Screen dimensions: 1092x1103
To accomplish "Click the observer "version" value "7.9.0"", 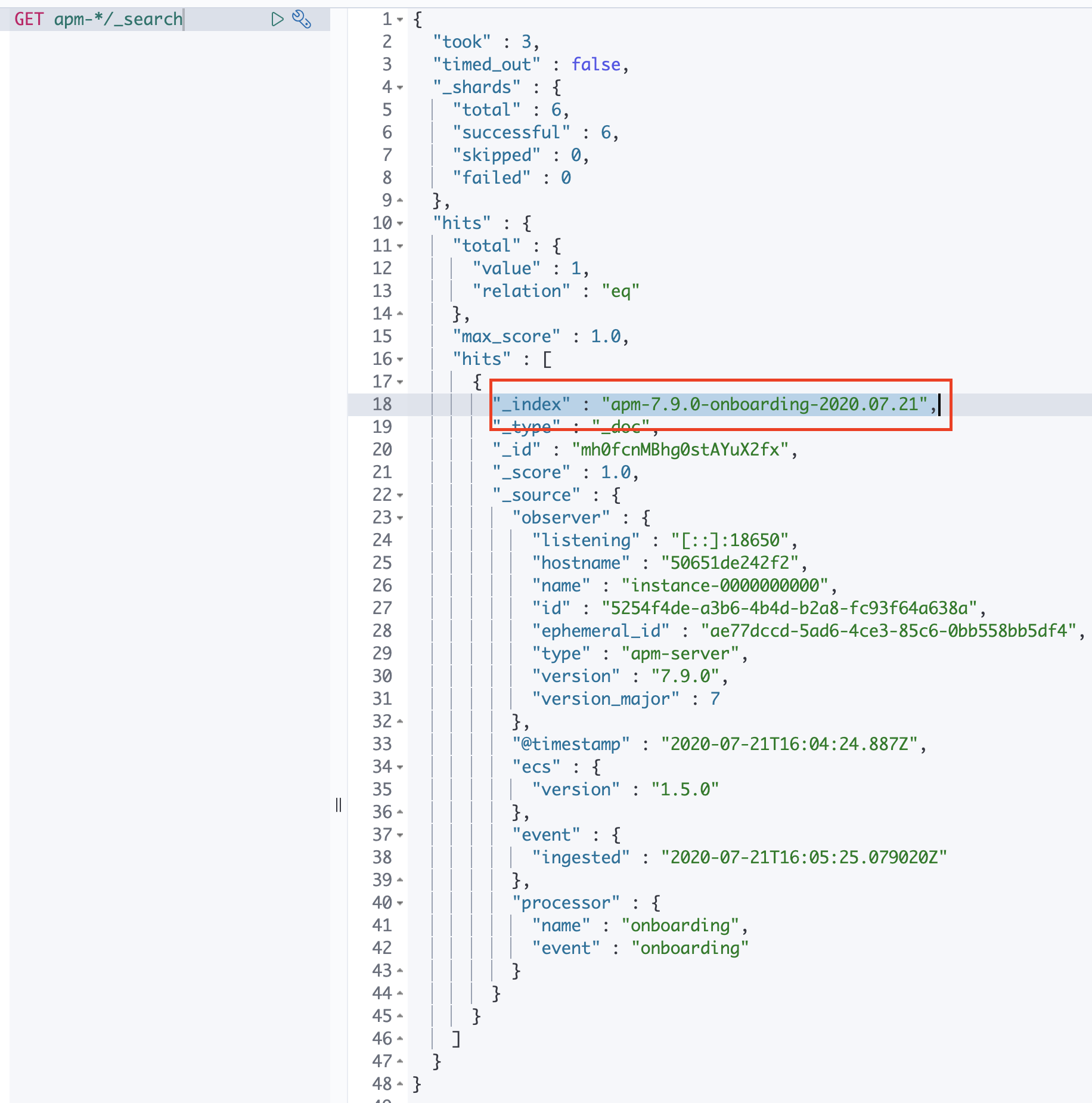I will pyautogui.click(x=685, y=676).
